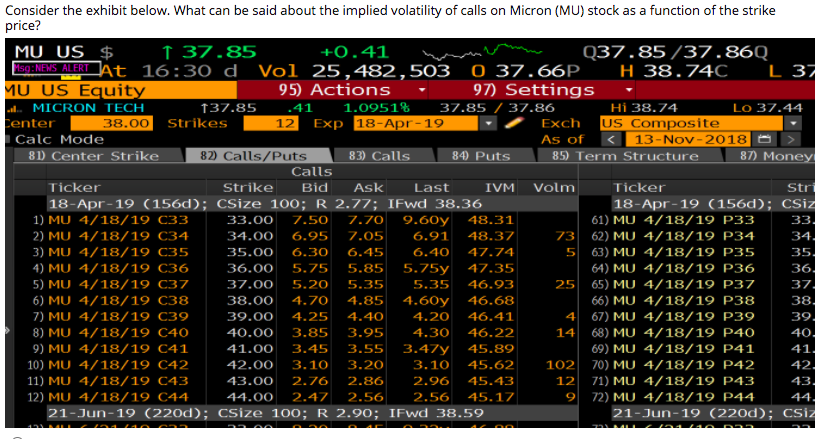Click the Last column header
The width and height of the screenshot is (827, 439).
[x=431, y=188]
